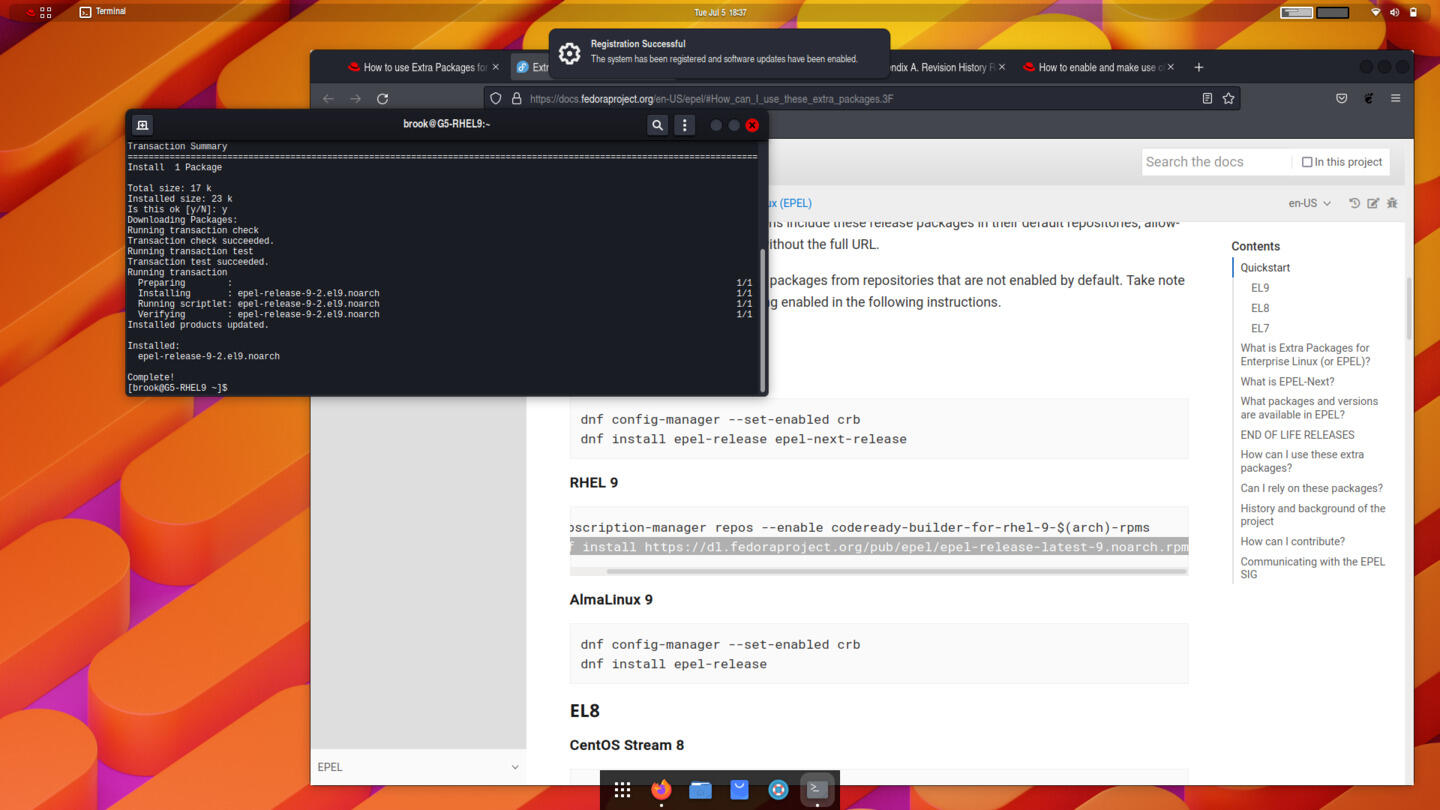Click the Pocket save icon in Firefox

(x=1342, y=99)
